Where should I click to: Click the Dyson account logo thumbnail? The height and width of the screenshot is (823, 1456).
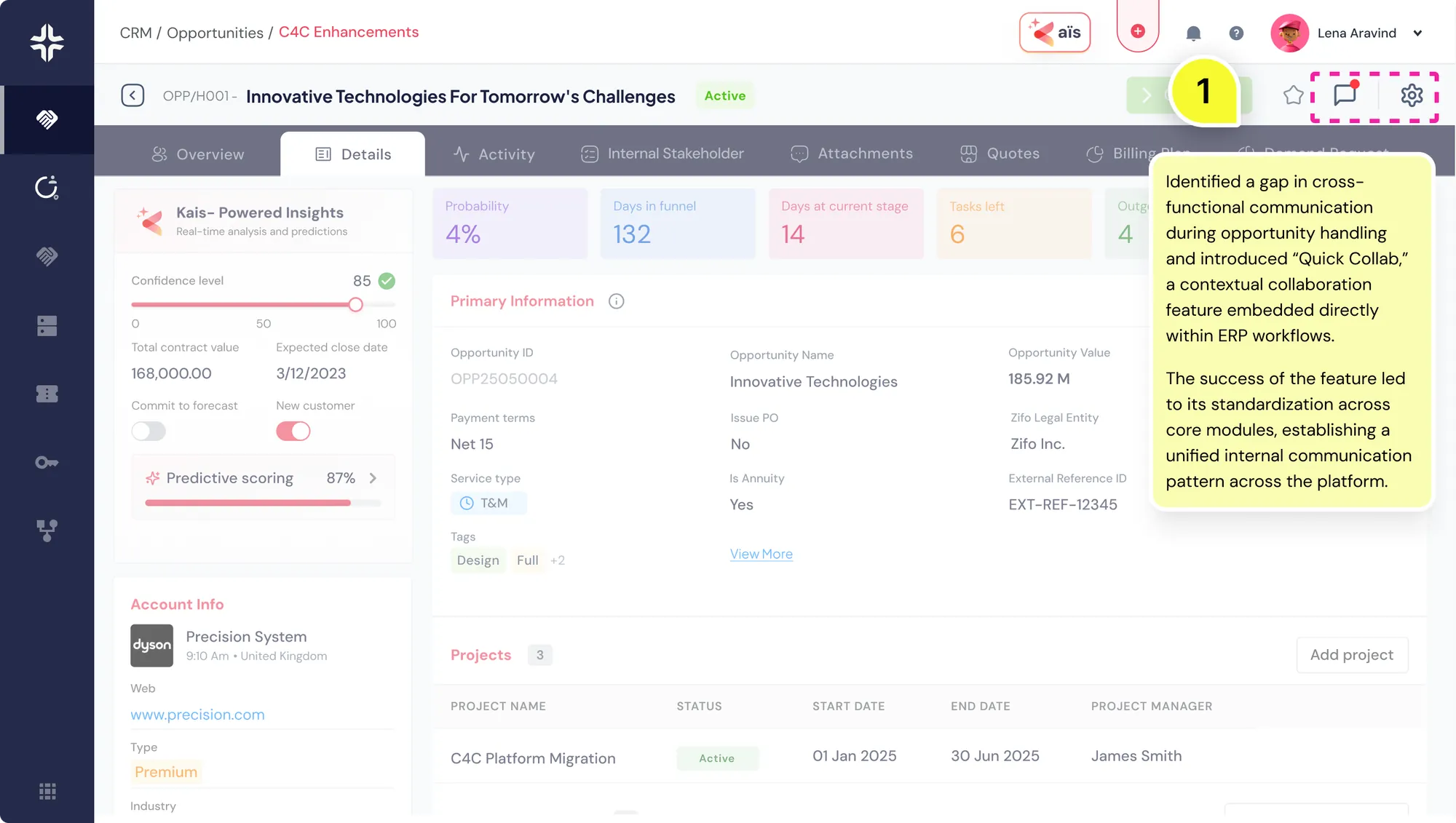[x=151, y=645]
